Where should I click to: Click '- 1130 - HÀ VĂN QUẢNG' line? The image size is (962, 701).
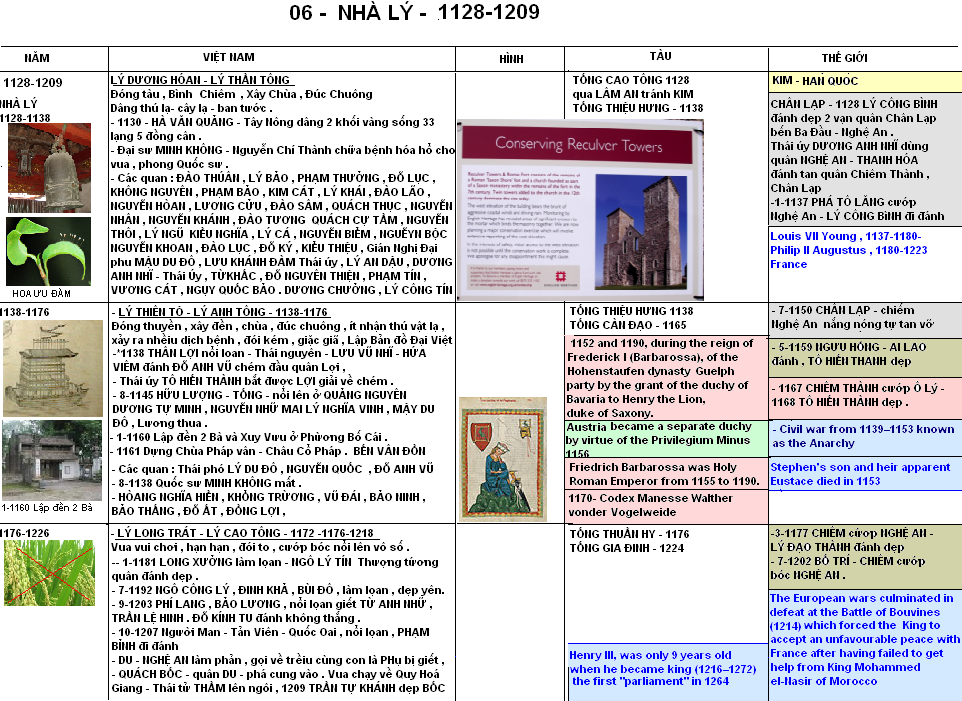pos(272,122)
